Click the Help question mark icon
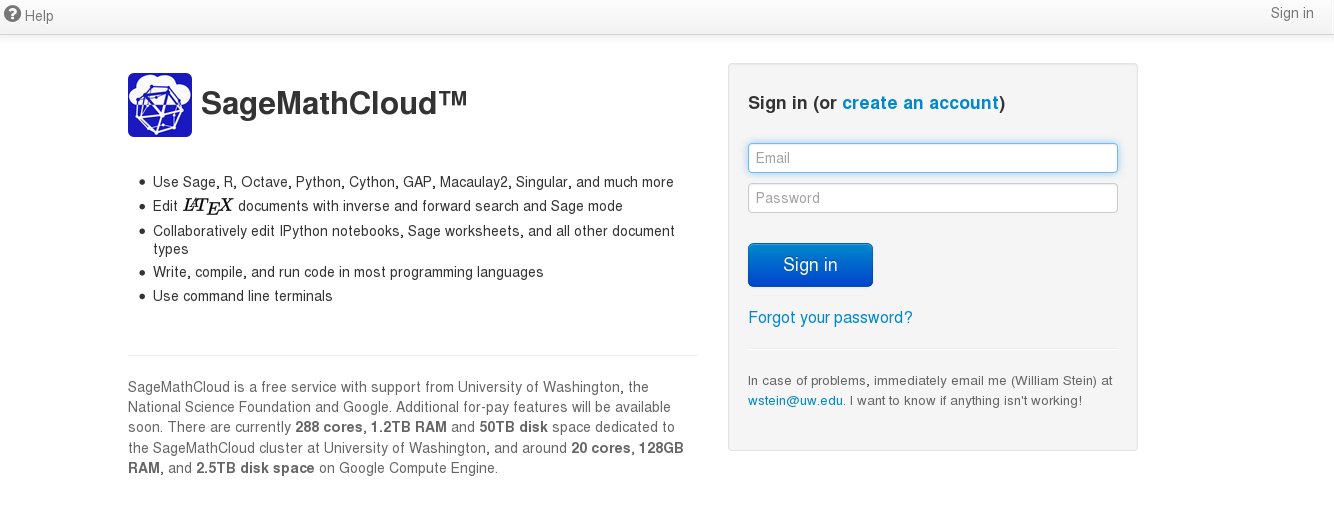 pyautogui.click(x=12, y=14)
